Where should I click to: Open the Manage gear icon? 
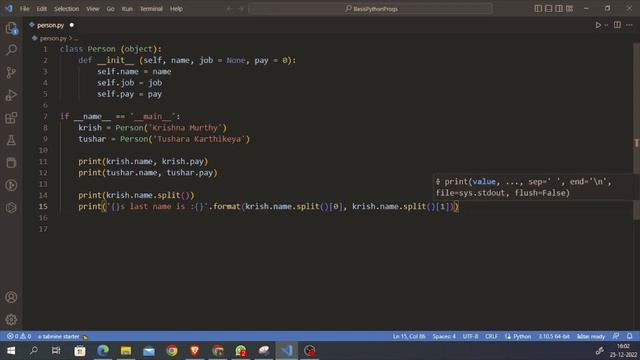click(x=11, y=320)
